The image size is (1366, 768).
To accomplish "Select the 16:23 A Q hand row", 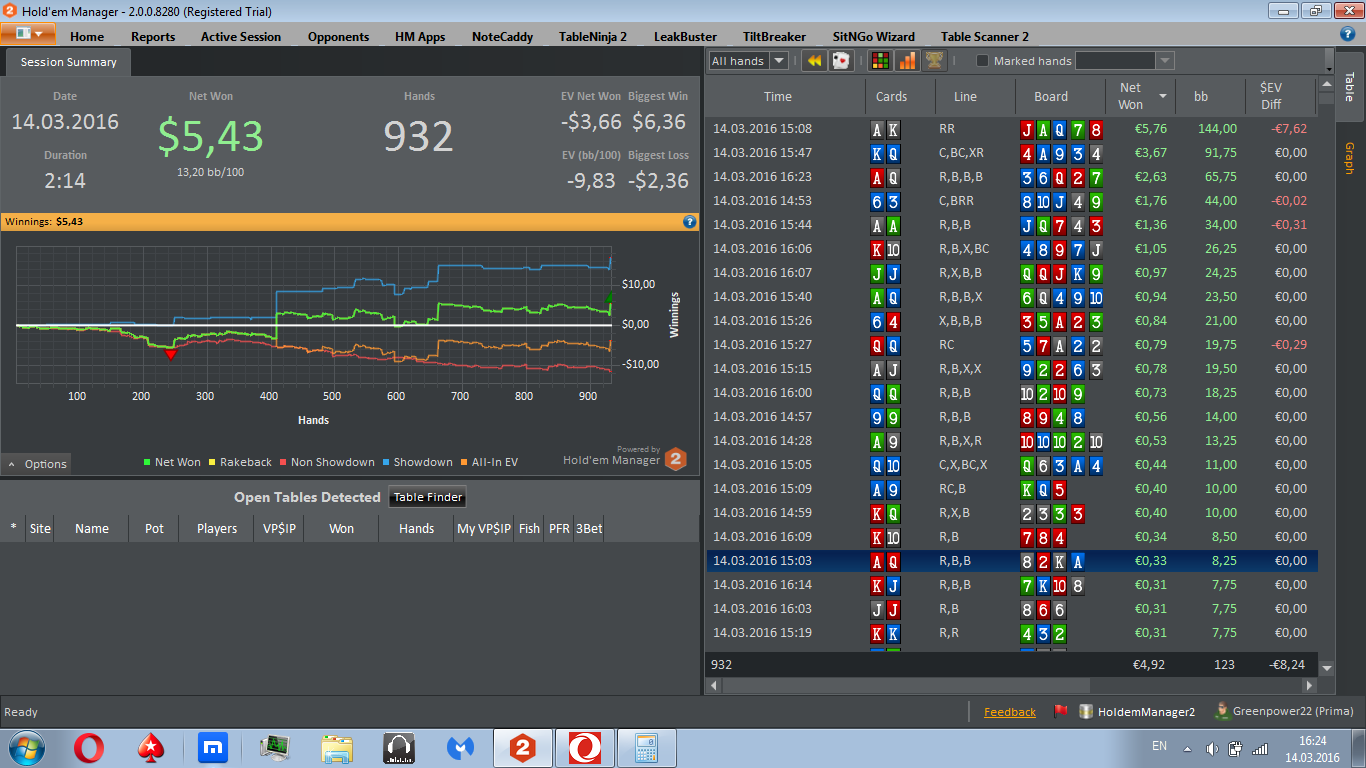I will [x=1012, y=177].
